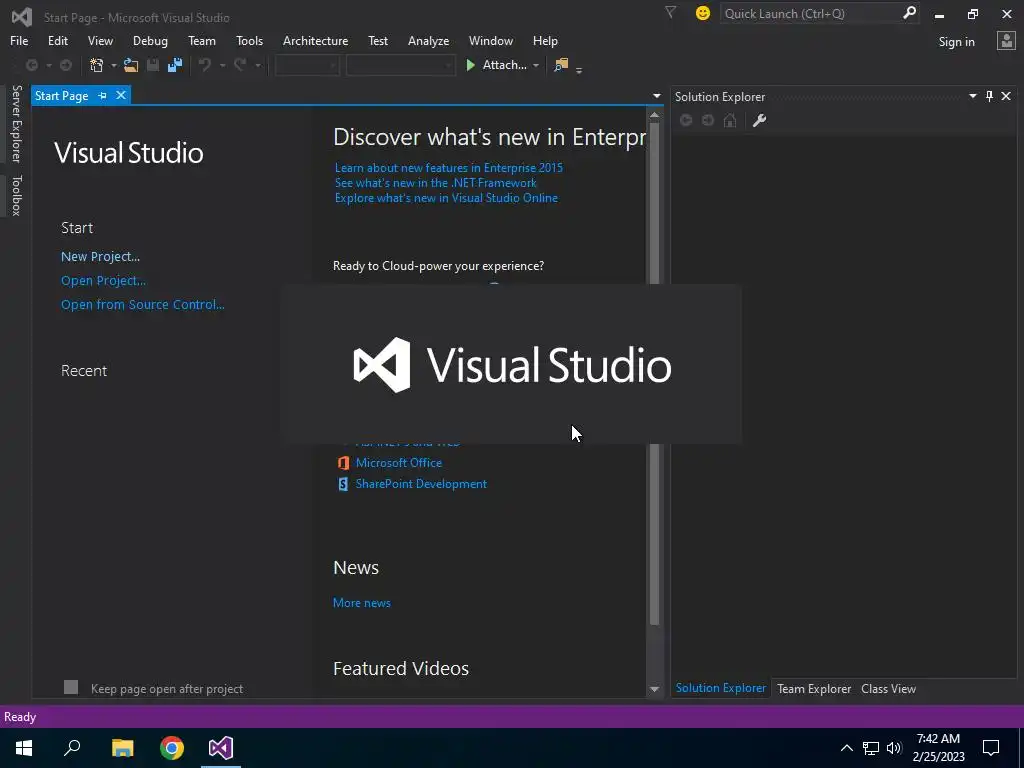Screen dimensions: 1024x768
Task: Click the taskbar search icon
Action: point(72,748)
